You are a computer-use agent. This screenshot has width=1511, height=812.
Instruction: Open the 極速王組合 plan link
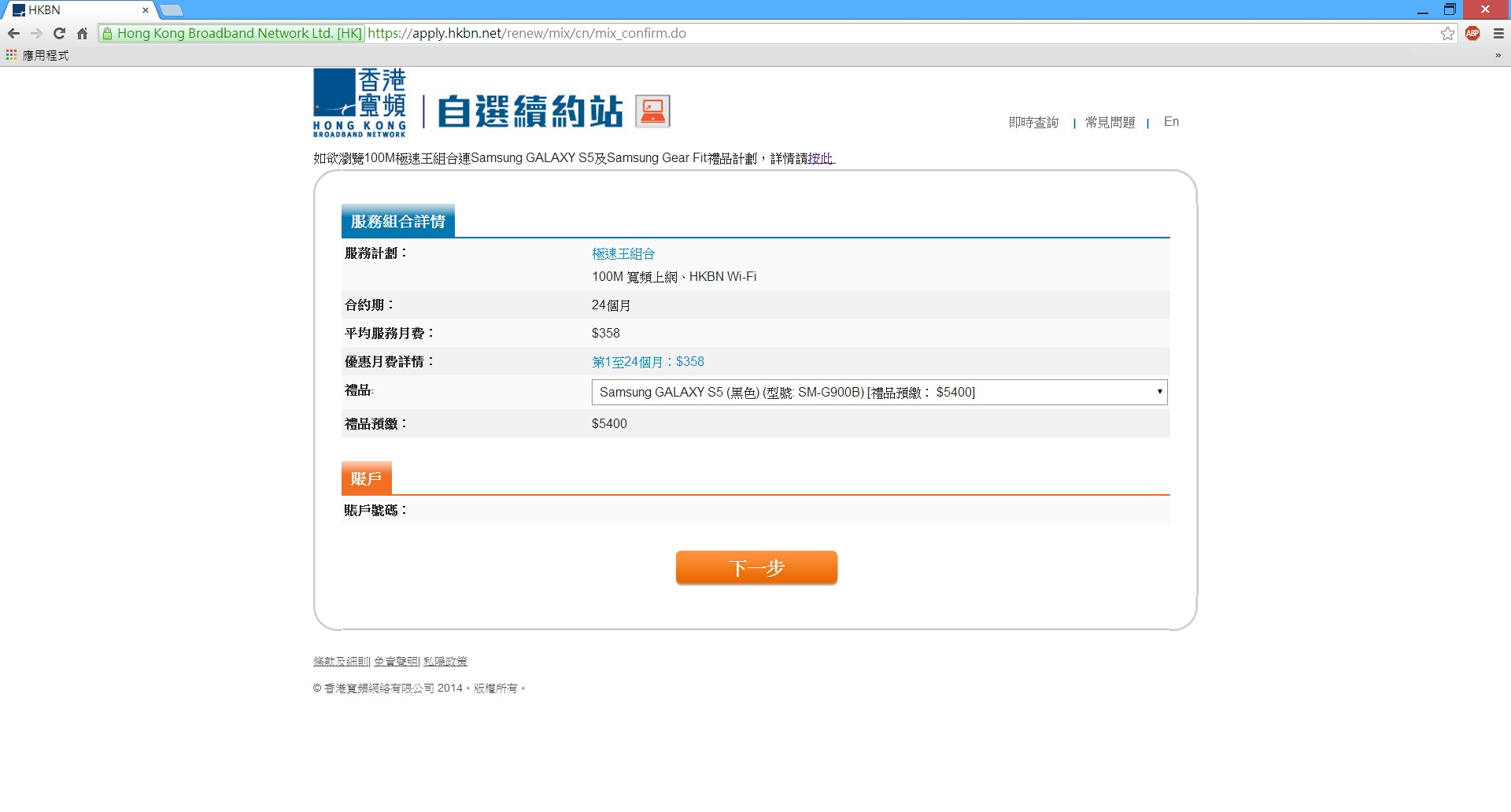click(623, 253)
